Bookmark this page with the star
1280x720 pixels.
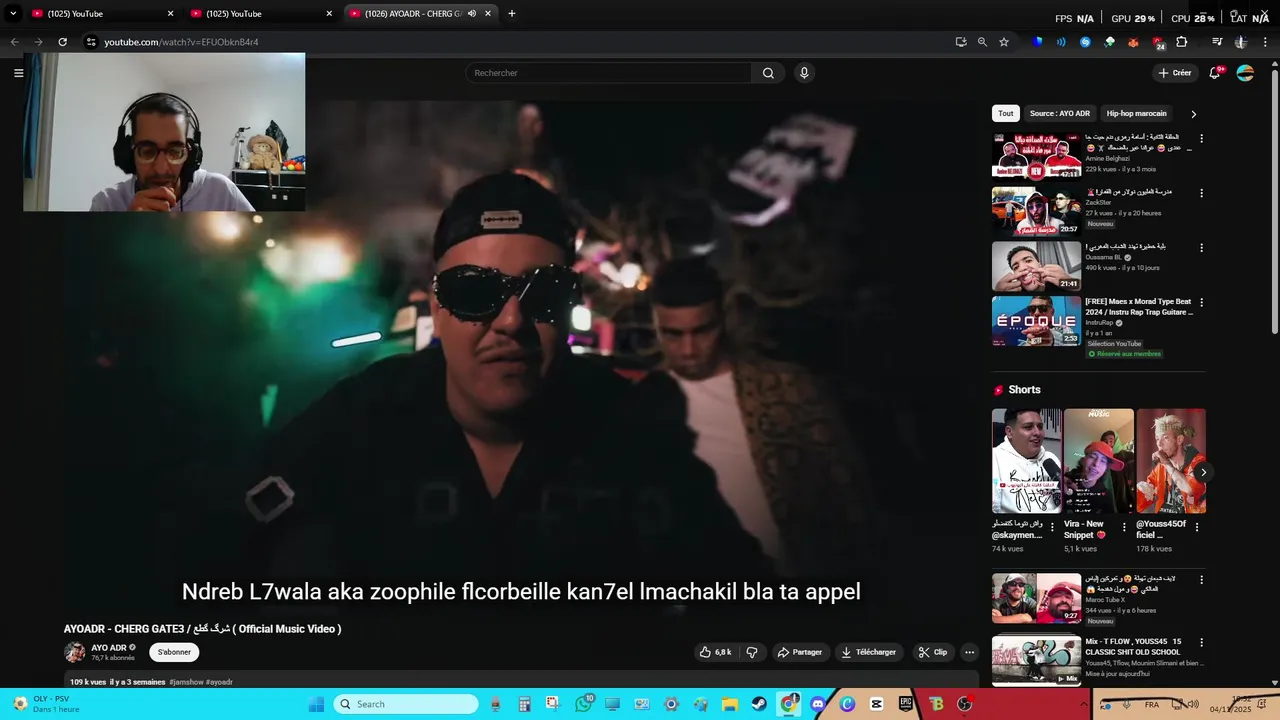tap(1004, 42)
